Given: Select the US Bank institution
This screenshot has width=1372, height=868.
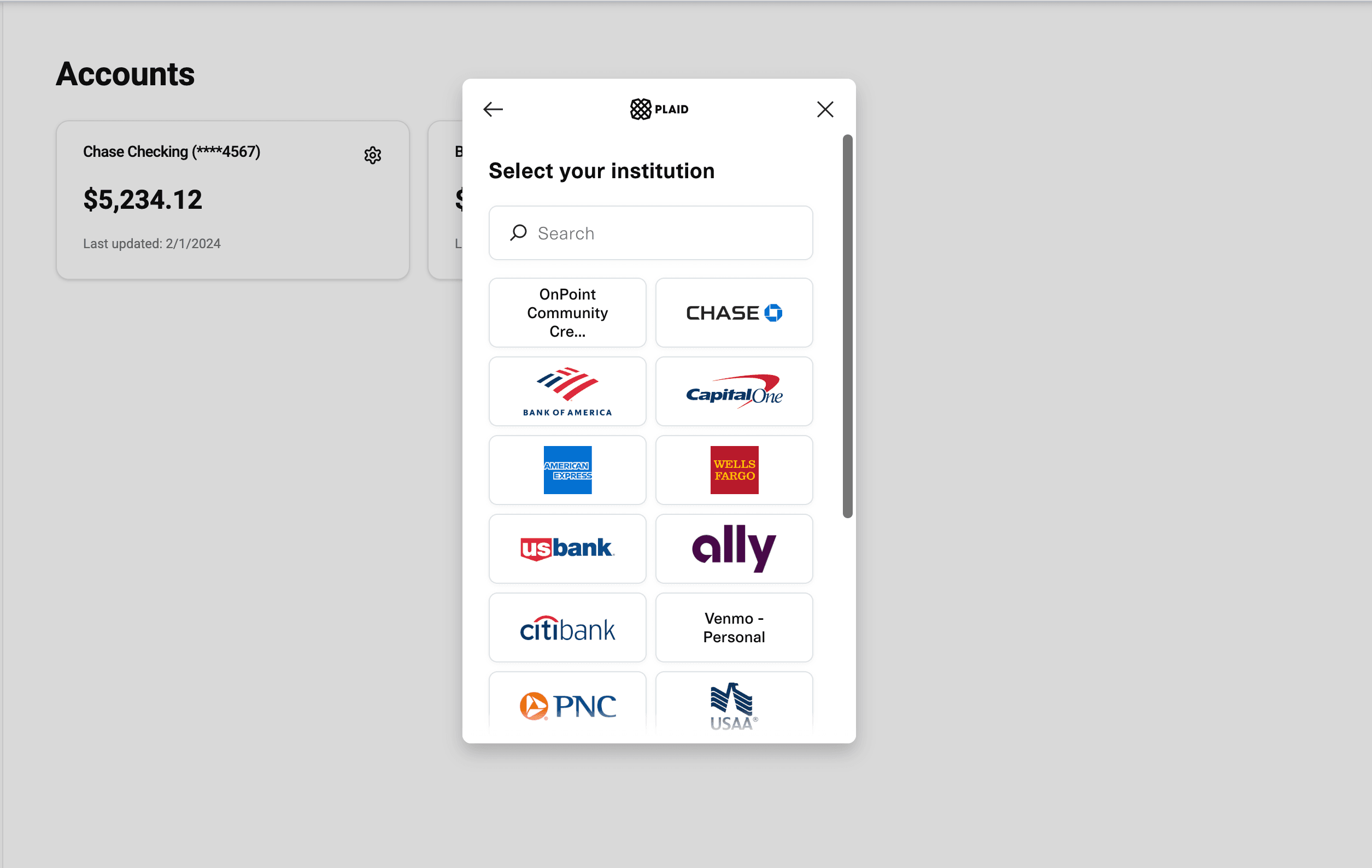Looking at the screenshot, I should pyautogui.click(x=568, y=548).
